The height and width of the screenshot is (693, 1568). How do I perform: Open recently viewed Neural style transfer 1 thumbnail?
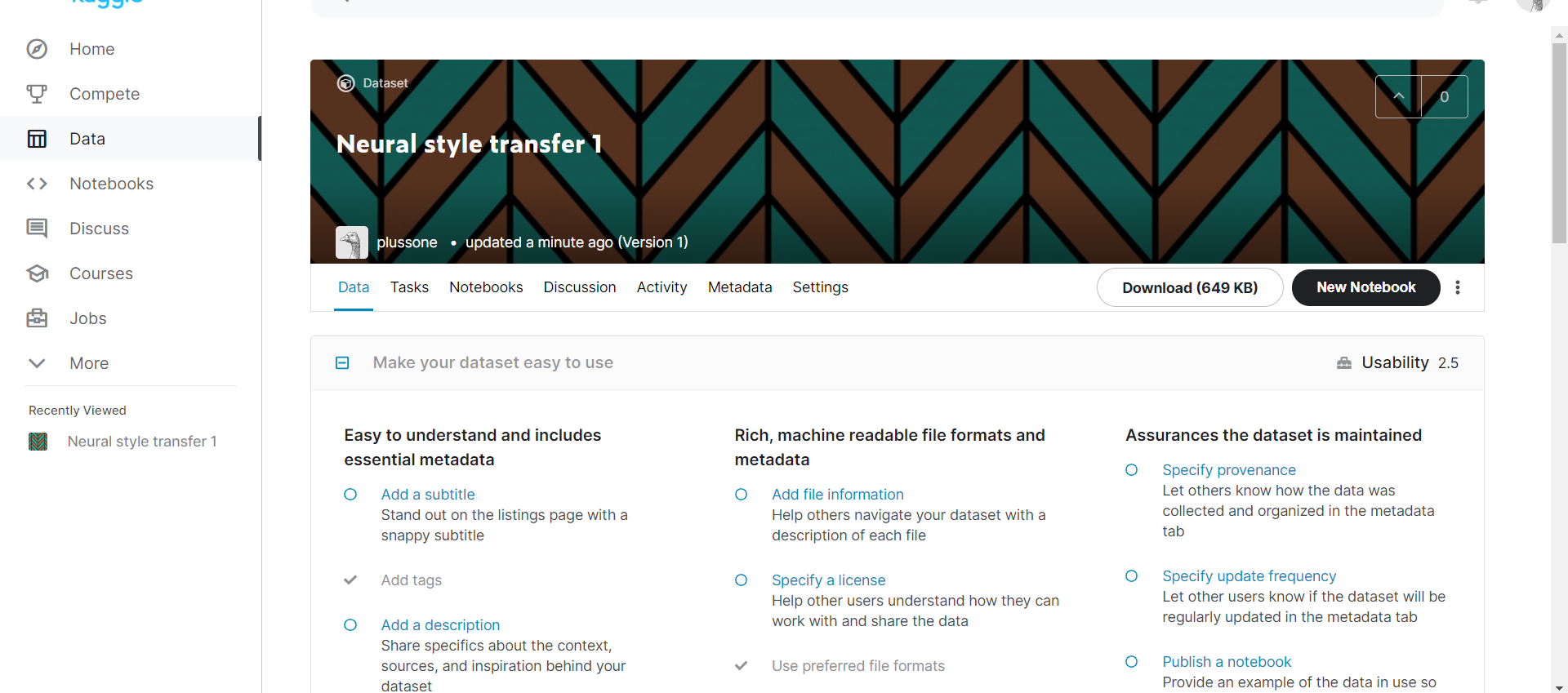coord(38,442)
